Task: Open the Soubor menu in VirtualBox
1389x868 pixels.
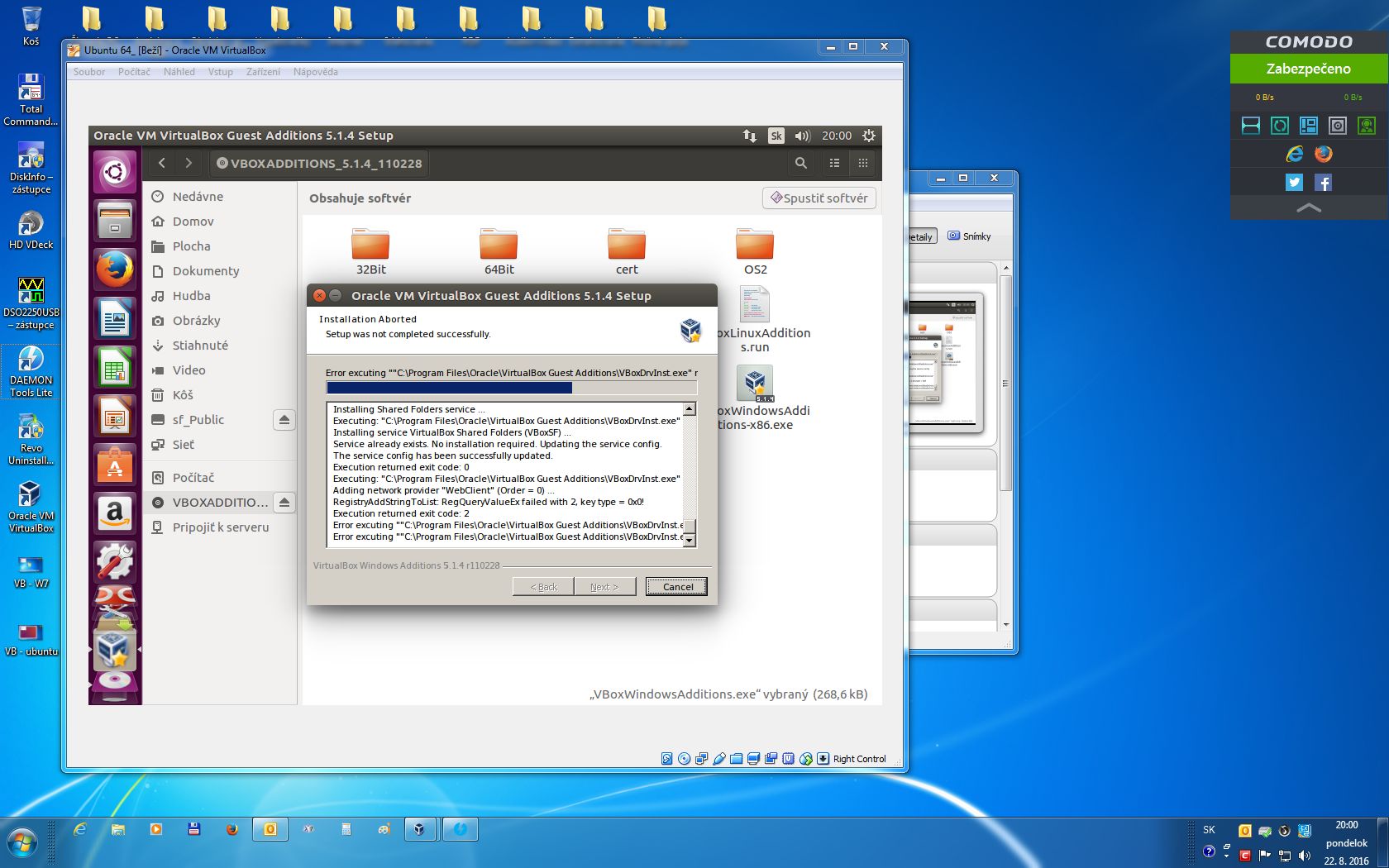Action: (x=89, y=72)
